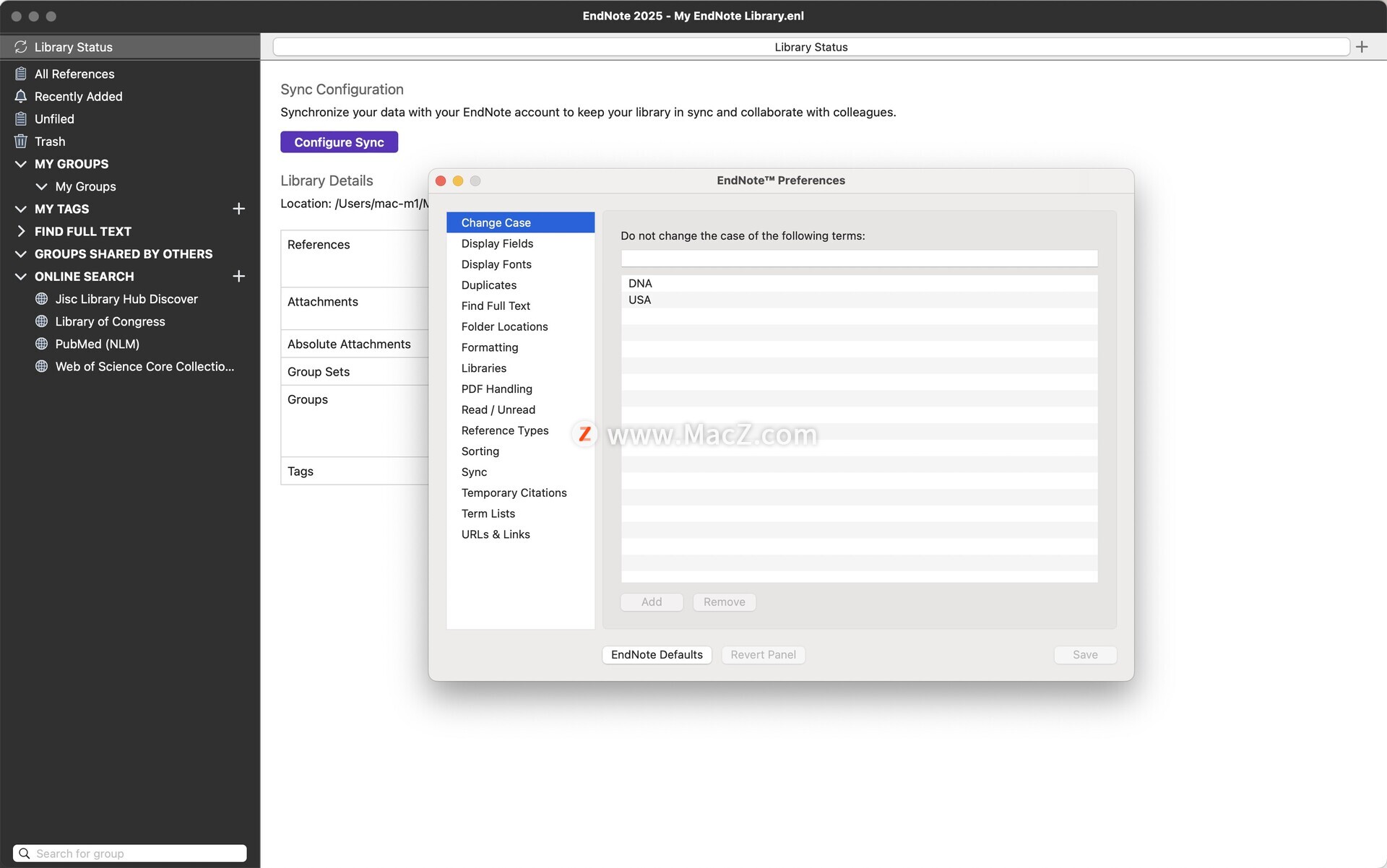Click the Search for group field
The image size is (1387, 868).
point(130,854)
